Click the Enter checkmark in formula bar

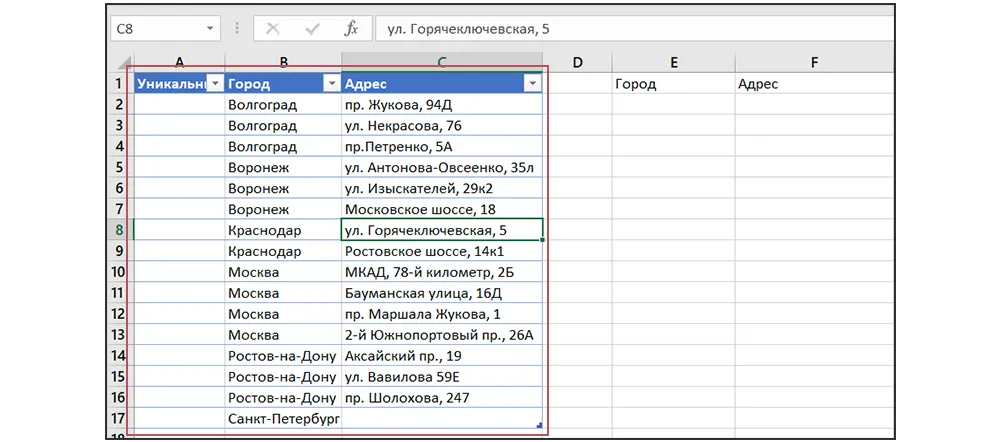click(311, 29)
